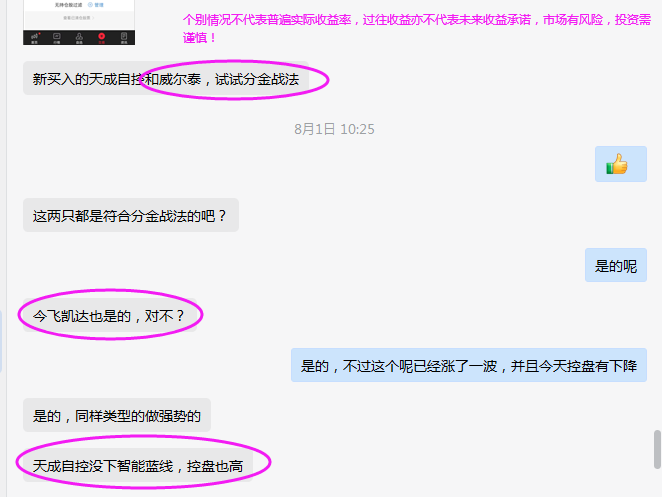This screenshot has width=662, height=497.
Task: Click the blue 管理 gear icon in the thumbnail
Action: [90, 5]
